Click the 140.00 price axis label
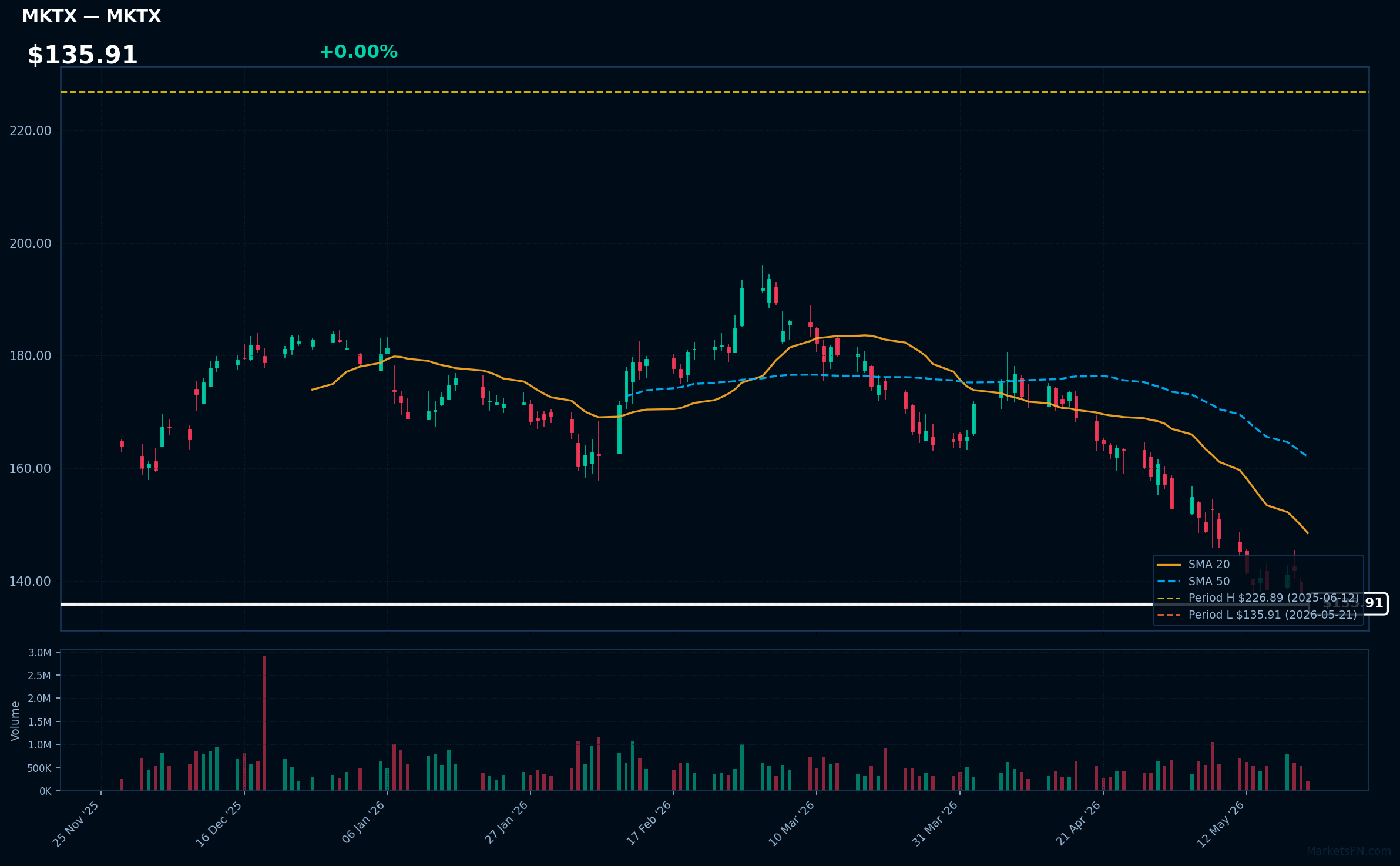 pyautogui.click(x=31, y=581)
